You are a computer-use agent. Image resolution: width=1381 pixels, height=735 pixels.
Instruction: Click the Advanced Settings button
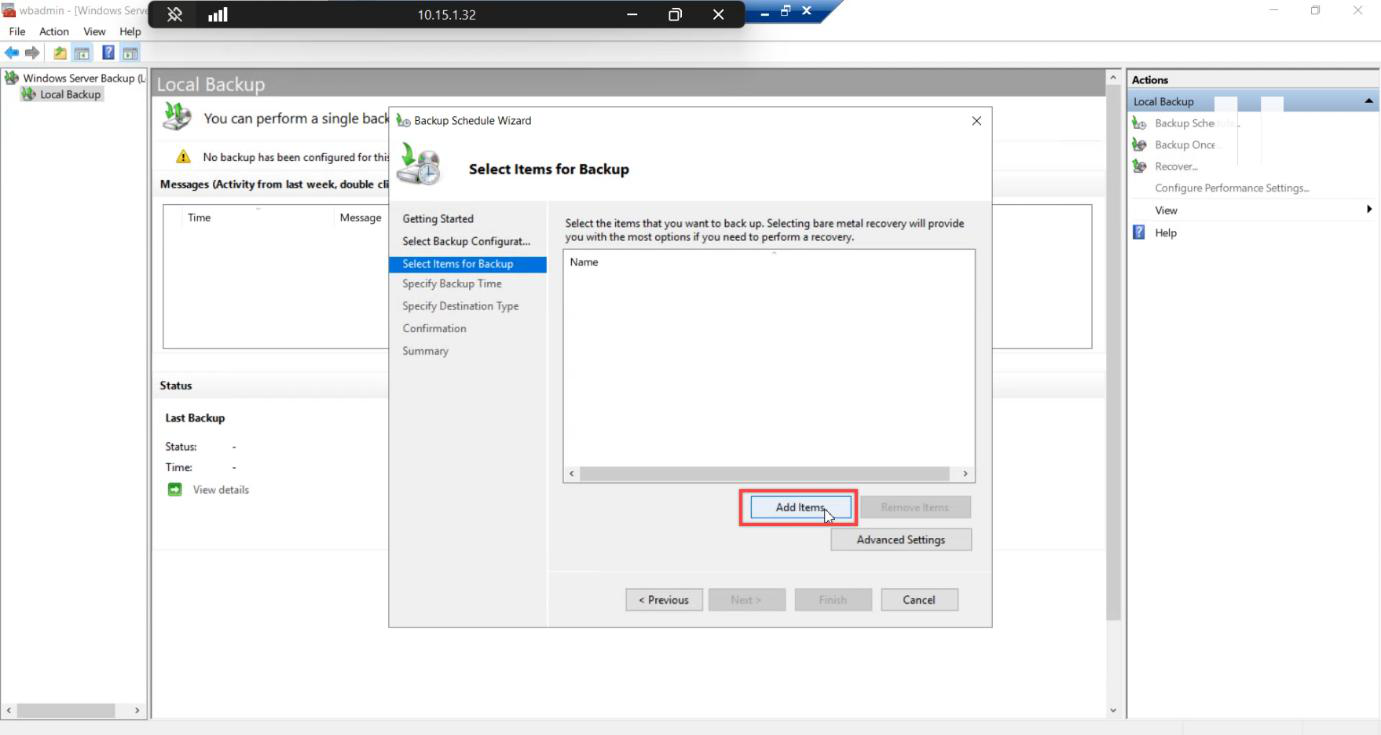pyautogui.click(x=901, y=540)
